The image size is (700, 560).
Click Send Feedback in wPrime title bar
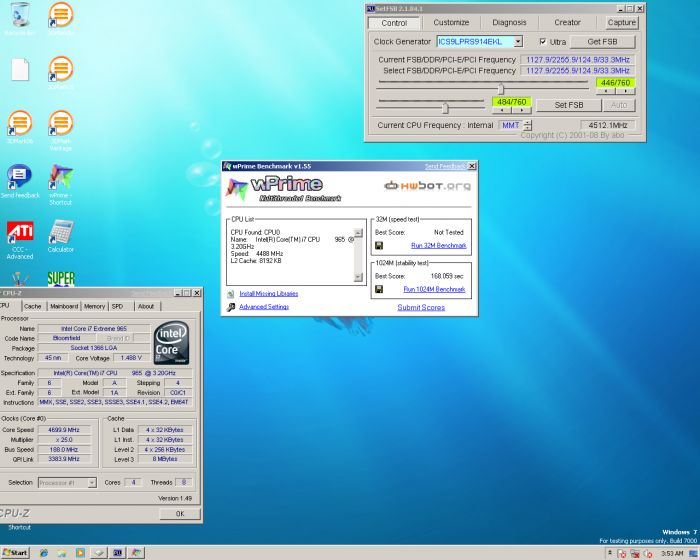coord(445,166)
